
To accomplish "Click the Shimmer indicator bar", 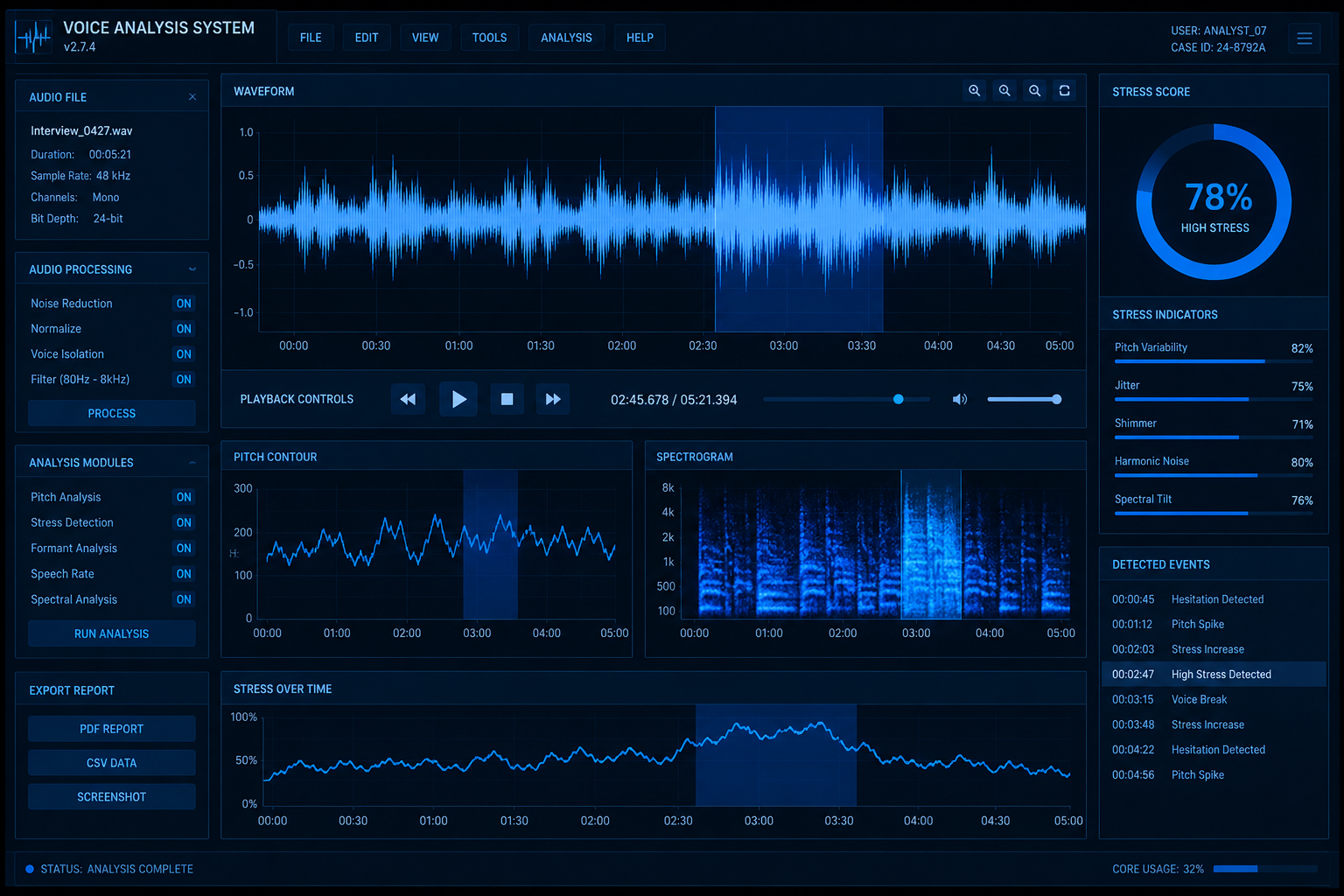I will pyautogui.click(x=1214, y=437).
